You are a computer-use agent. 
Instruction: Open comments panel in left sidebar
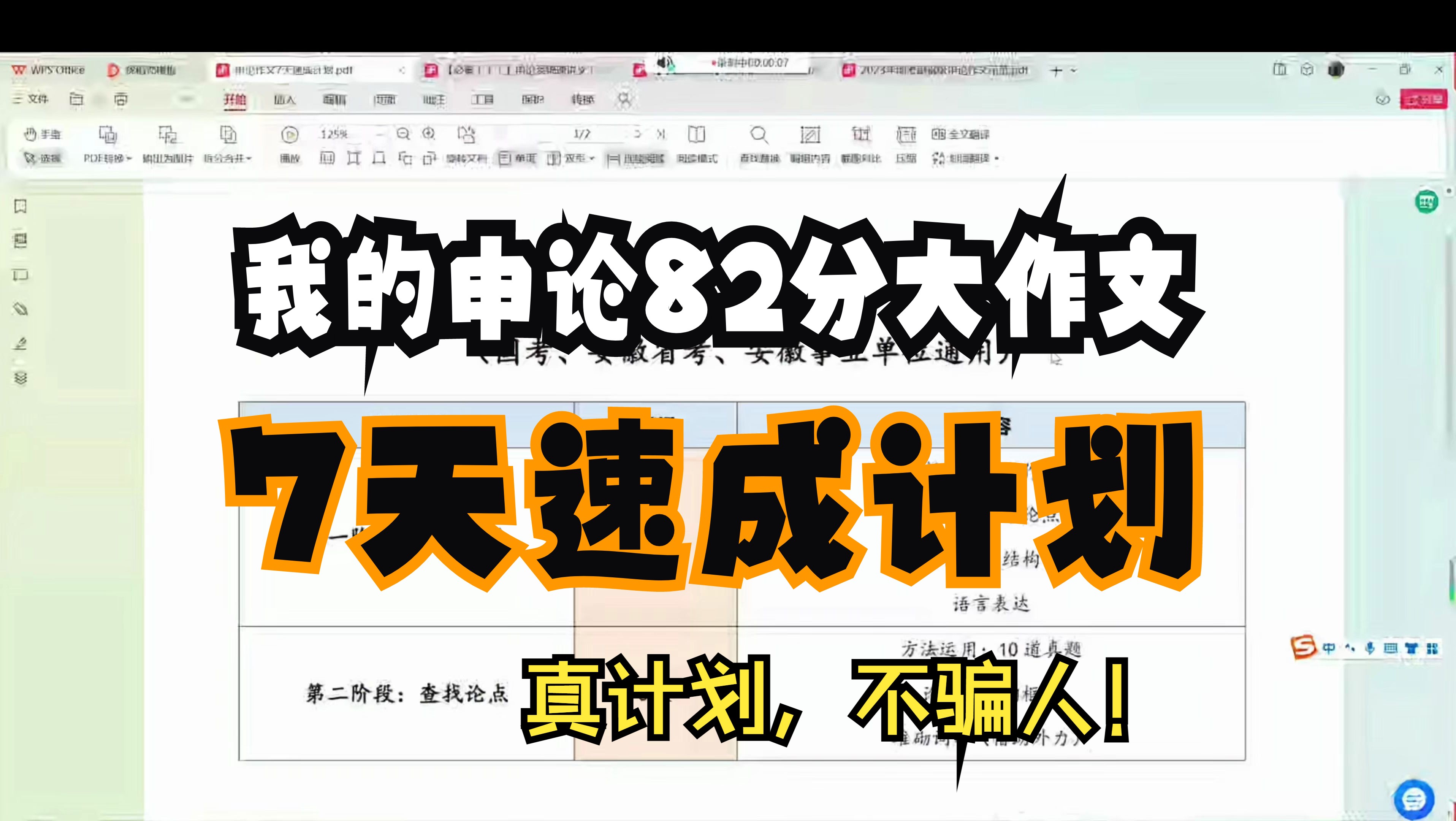tap(21, 275)
